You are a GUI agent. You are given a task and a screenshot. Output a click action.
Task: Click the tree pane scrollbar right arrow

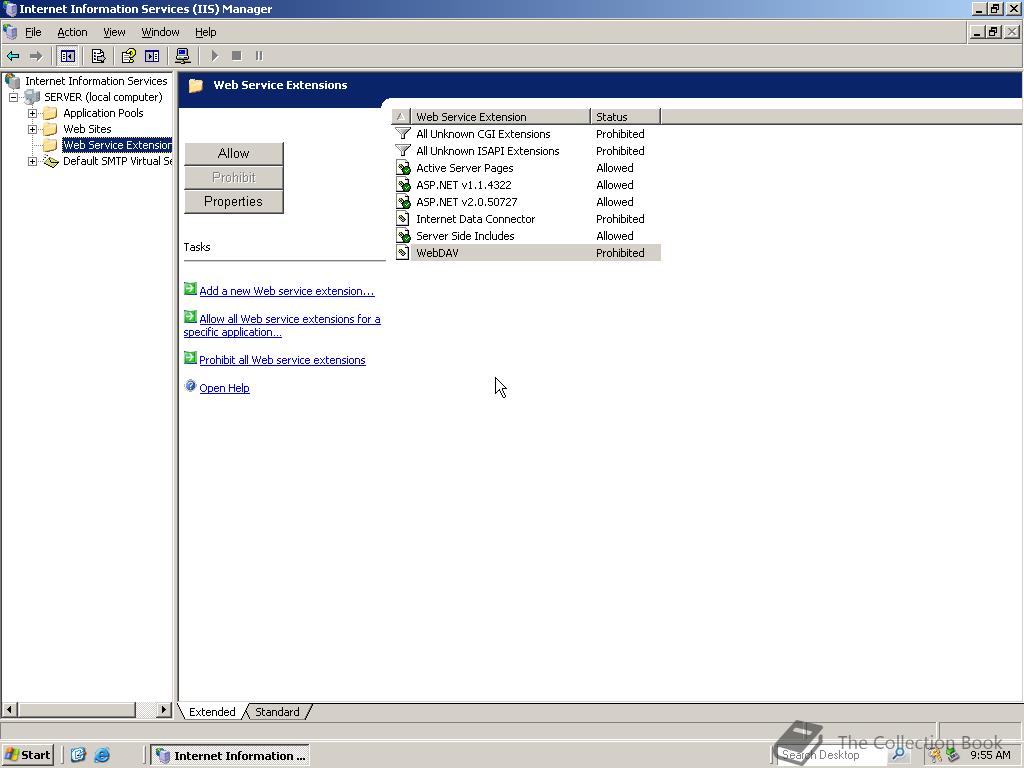pyautogui.click(x=164, y=709)
